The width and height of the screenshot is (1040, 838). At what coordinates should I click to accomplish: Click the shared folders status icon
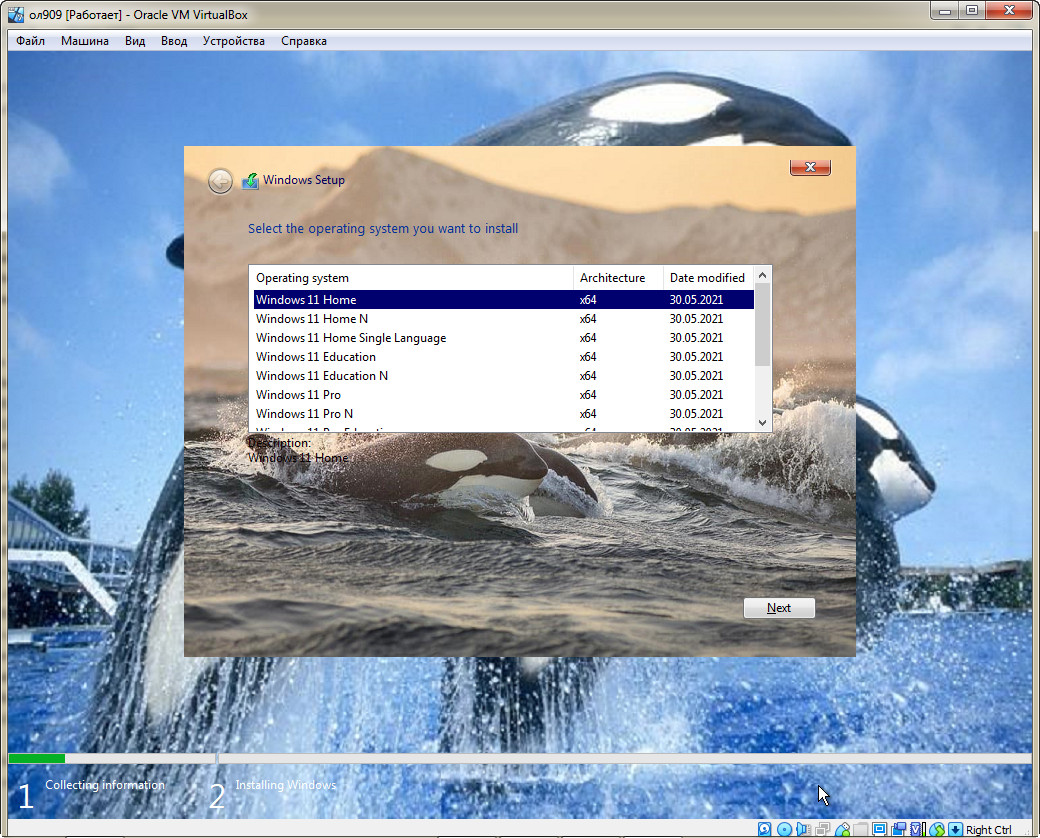pos(860,829)
